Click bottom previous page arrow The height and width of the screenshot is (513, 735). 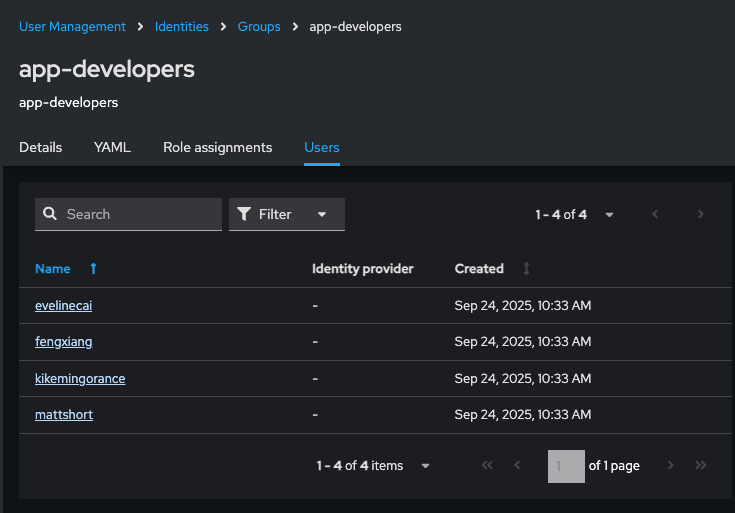[x=517, y=466]
